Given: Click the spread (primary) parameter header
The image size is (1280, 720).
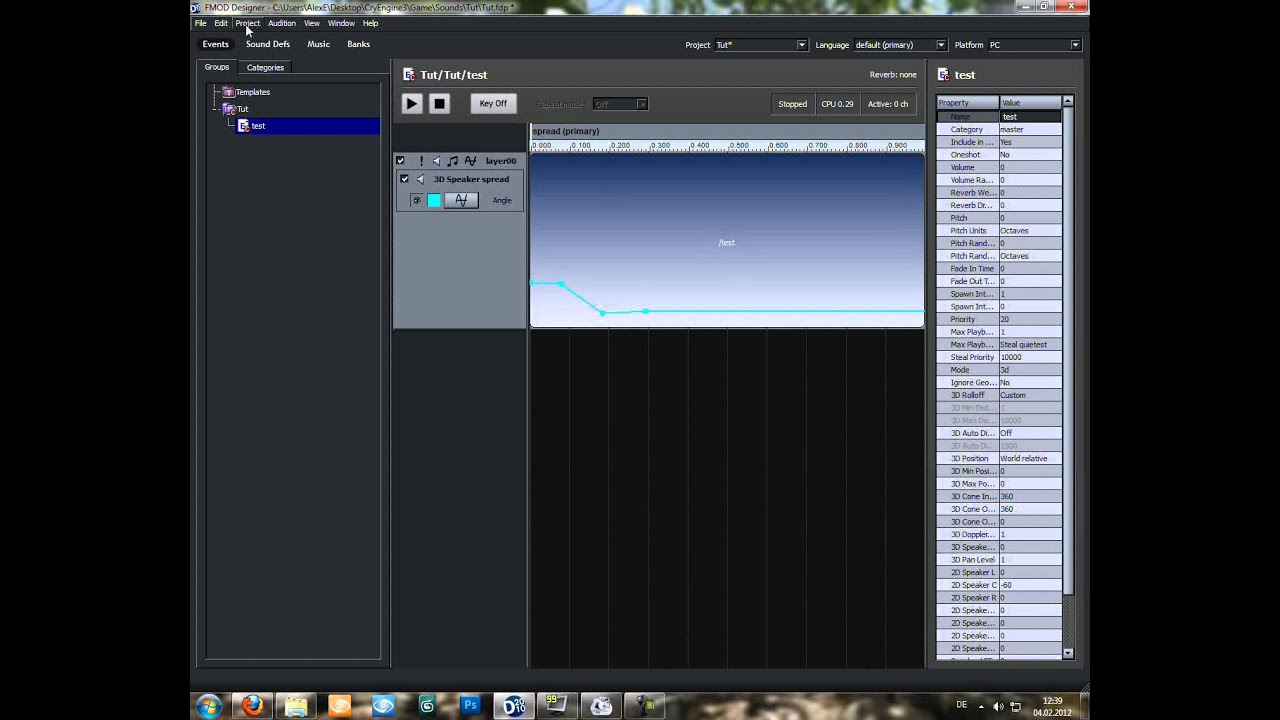Looking at the screenshot, I should click(727, 131).
